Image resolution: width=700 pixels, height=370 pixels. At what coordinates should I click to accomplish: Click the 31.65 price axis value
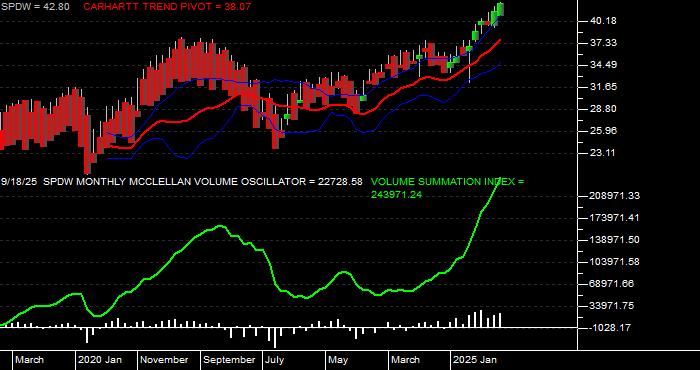tap(602, 87)
